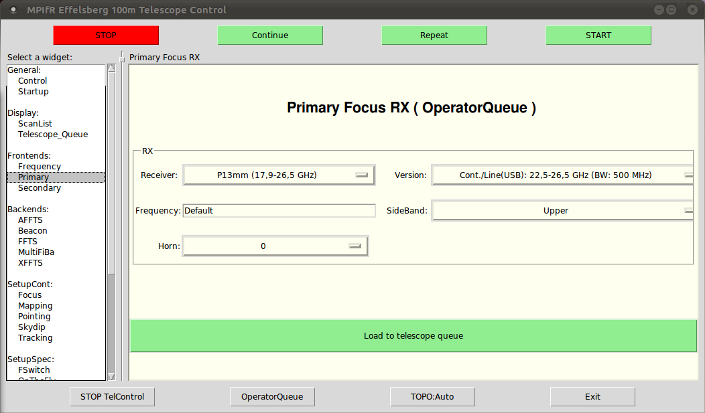Load setup to telescope queue
This screenshot has width=705, height=413.
coord(413,336)
